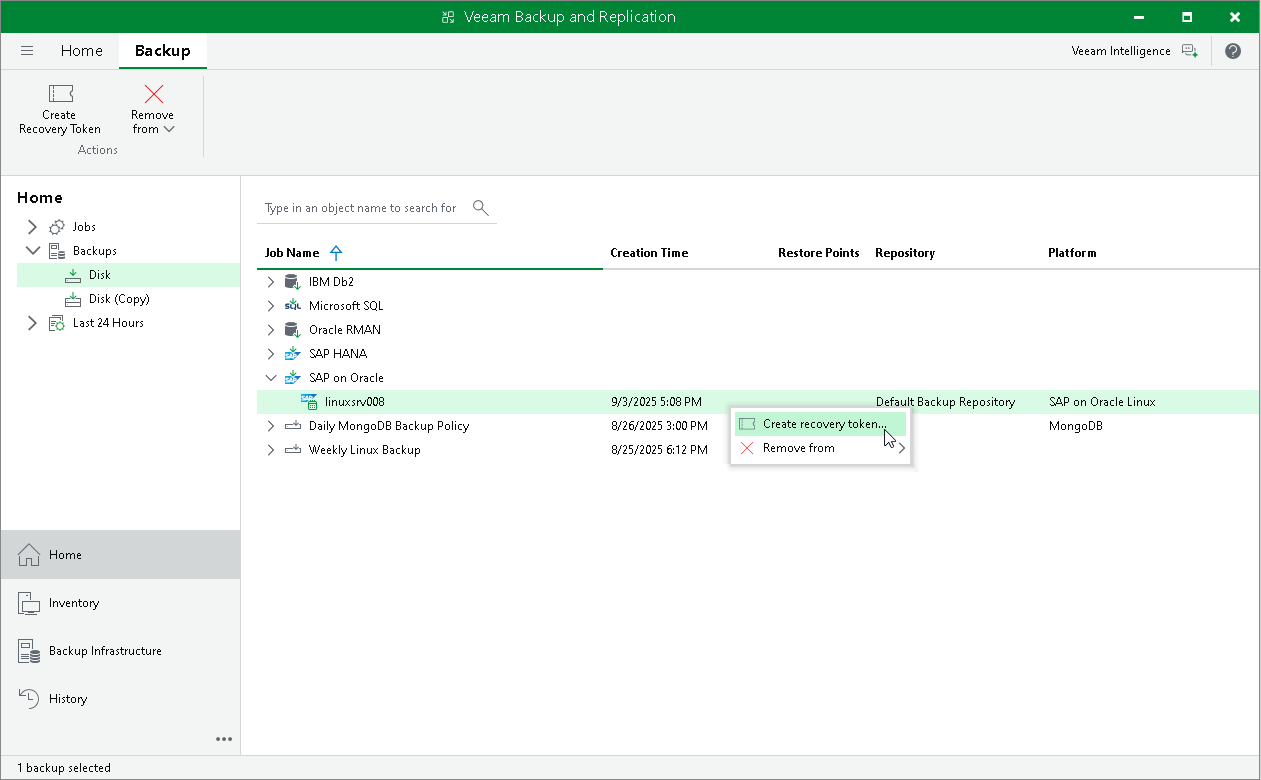Viewport: 1261px width, 780px height.
Task: Click the '1 backup selected' status text
Action: (64, 768)
